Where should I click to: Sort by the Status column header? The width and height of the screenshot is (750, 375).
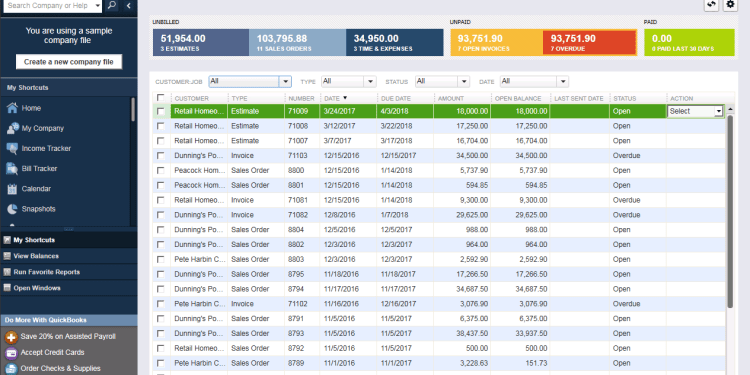coord(638,98)
